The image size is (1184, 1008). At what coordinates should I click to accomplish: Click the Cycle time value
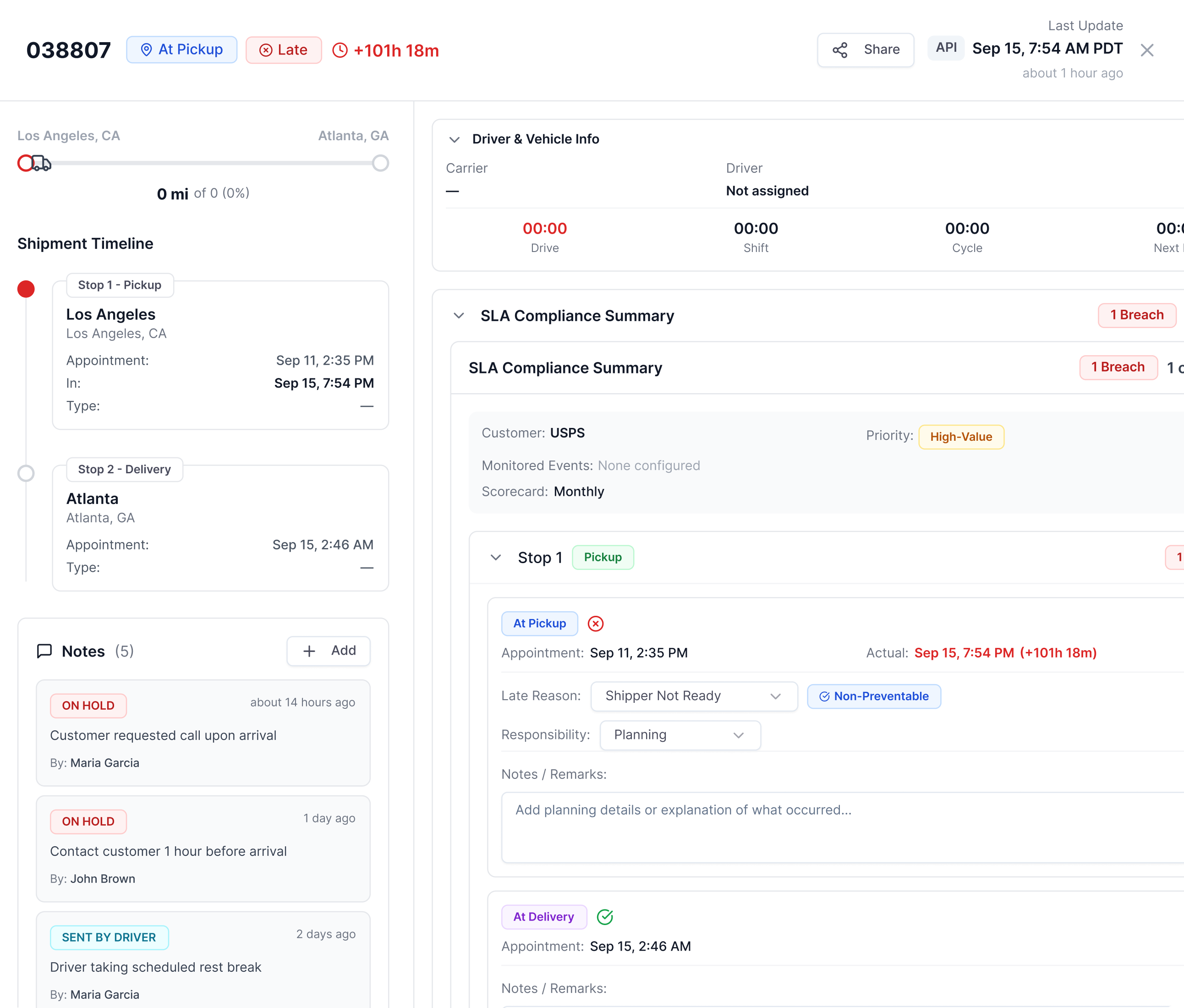(x=967, y=229)
